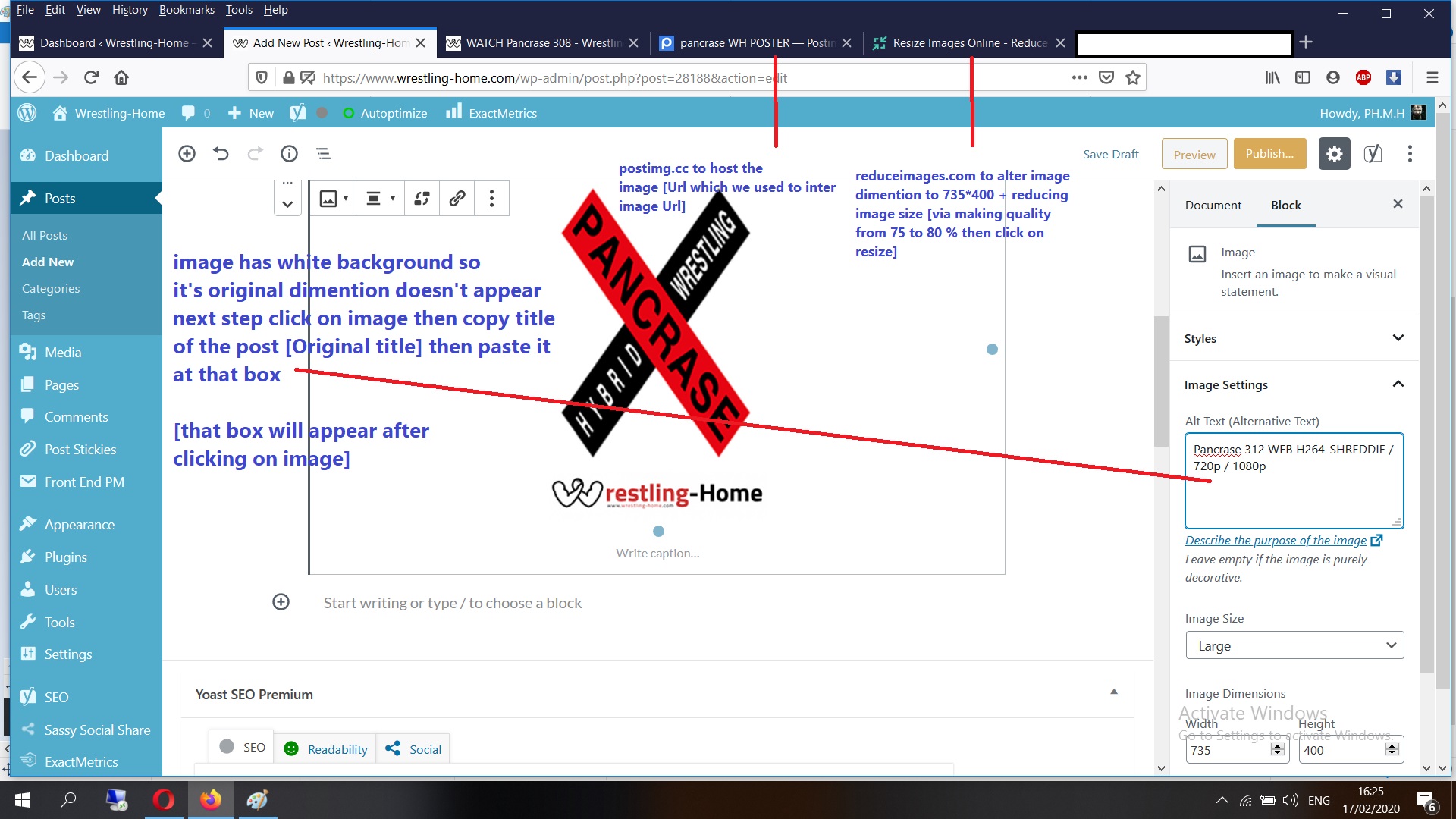
Task: Open Firefox library icon
Action: [x=1272, y=77]
